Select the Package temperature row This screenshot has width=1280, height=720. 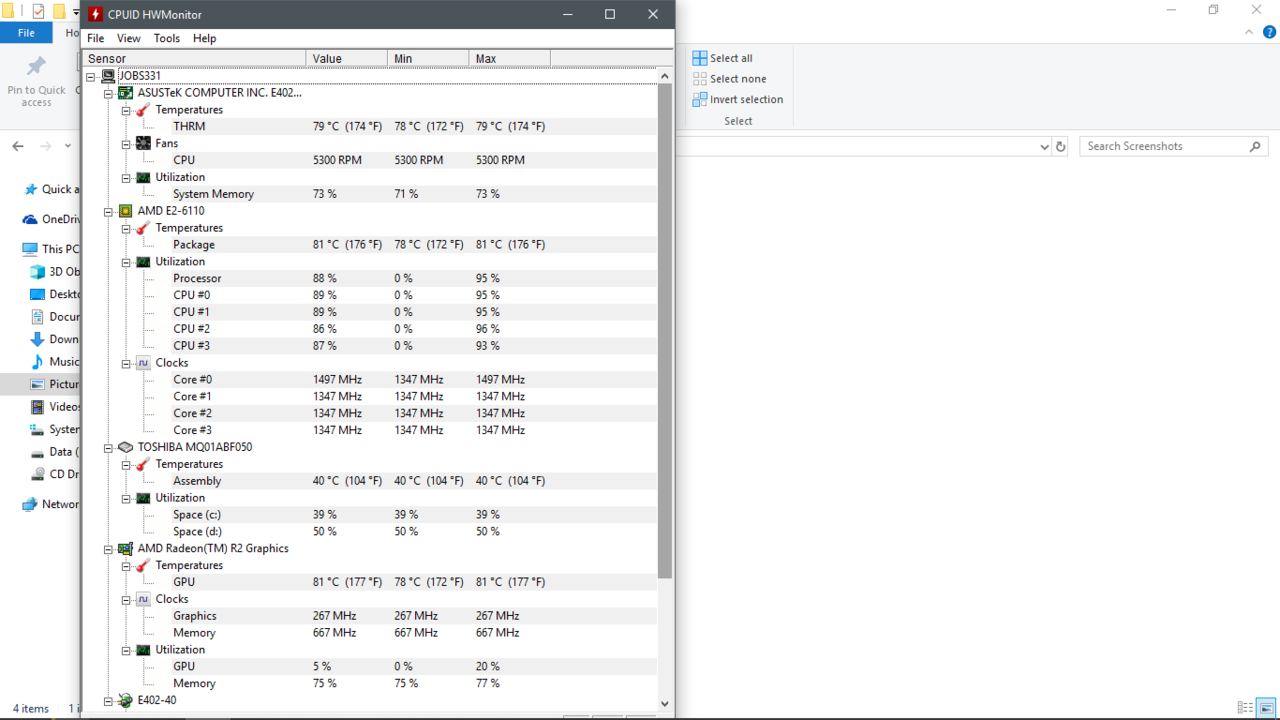tap(370, 244)
